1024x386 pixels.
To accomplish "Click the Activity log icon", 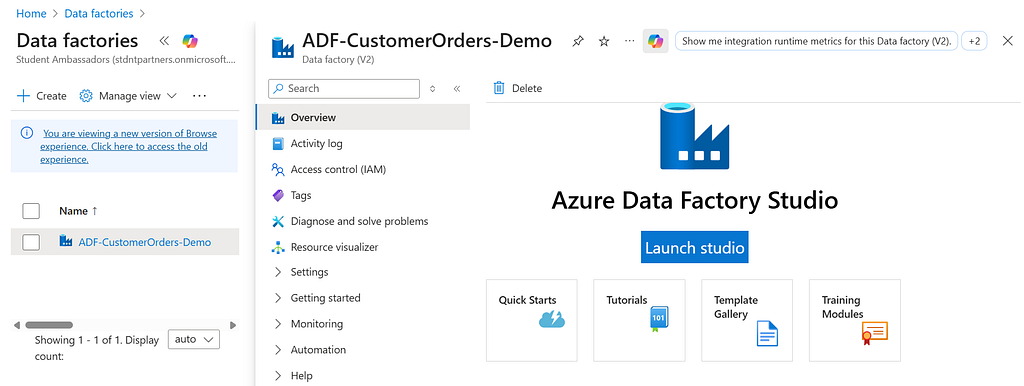I will click(278, 144).
